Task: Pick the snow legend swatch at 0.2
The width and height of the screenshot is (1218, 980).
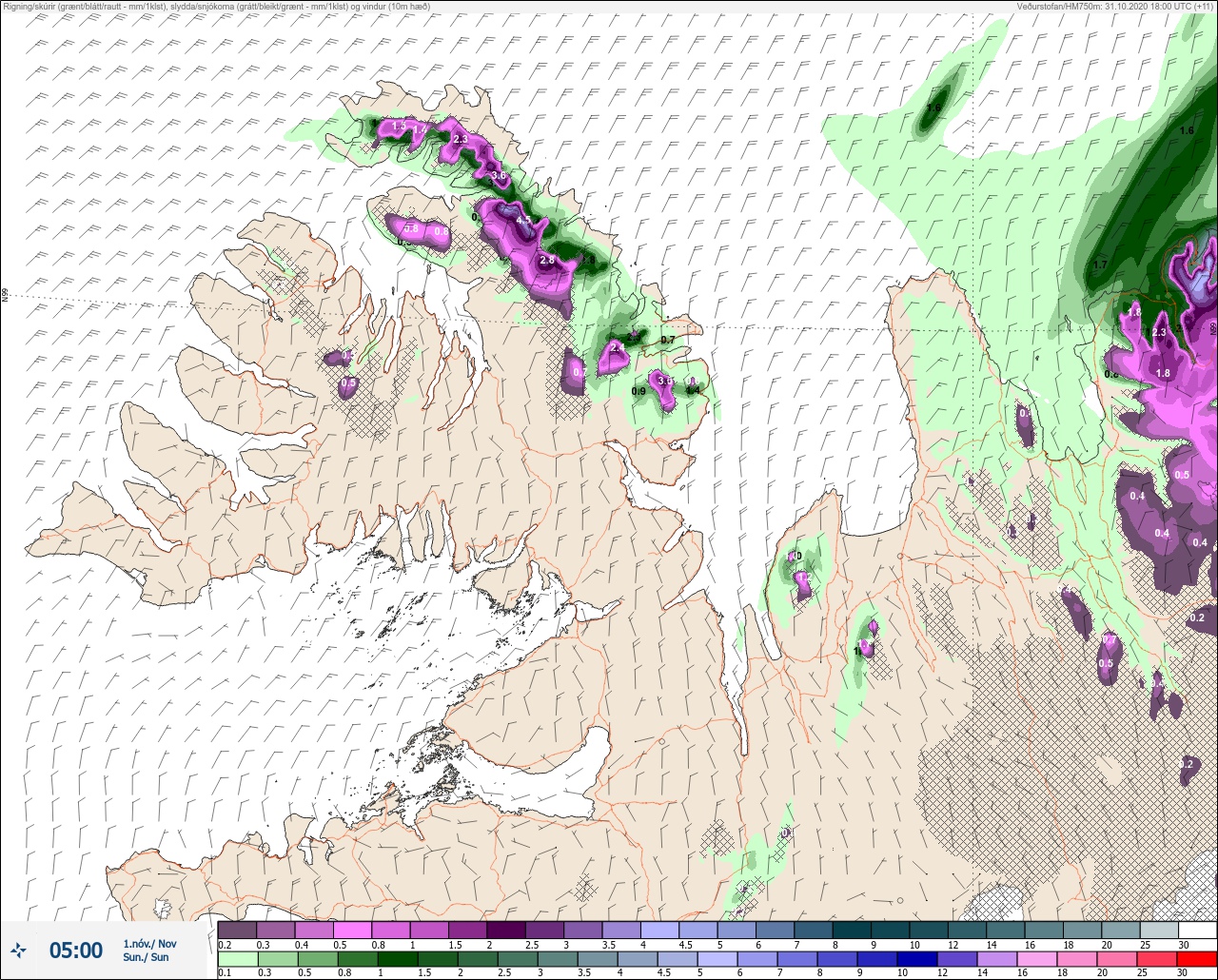Action: [237, 929]
